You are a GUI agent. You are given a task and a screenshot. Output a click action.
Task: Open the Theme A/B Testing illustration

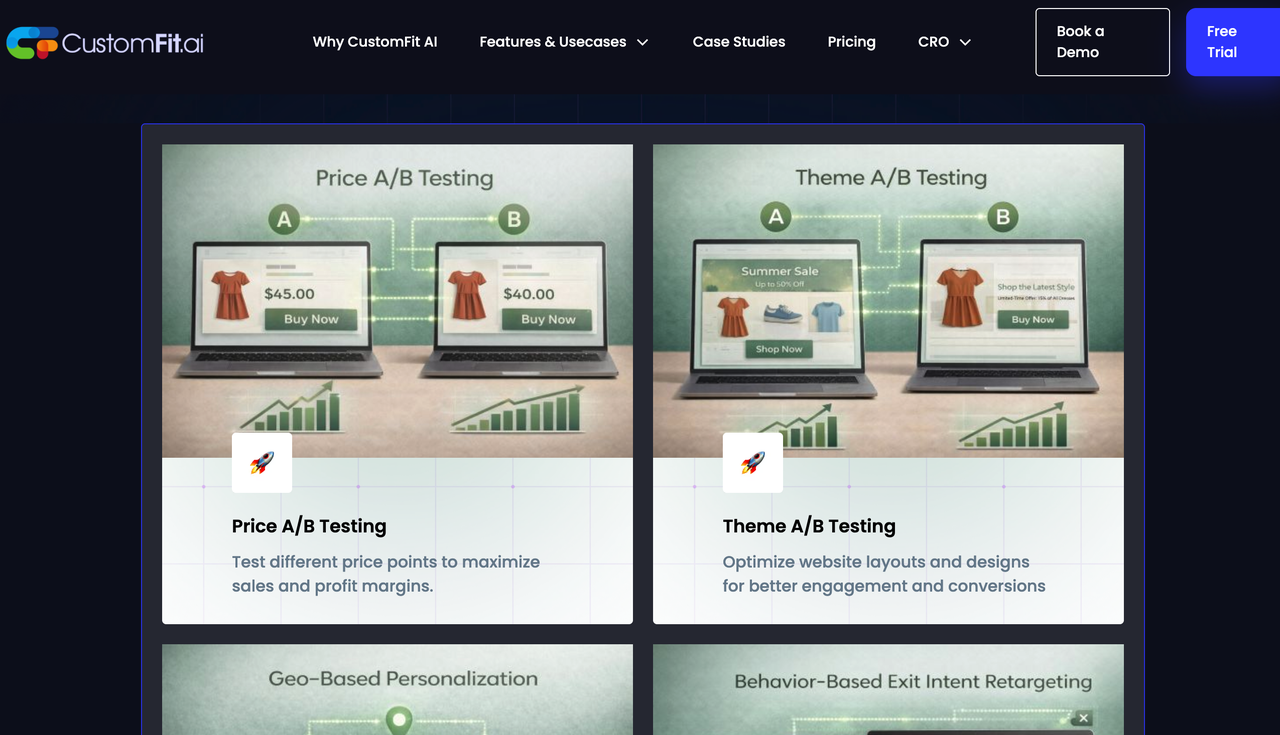coord(888,300)
